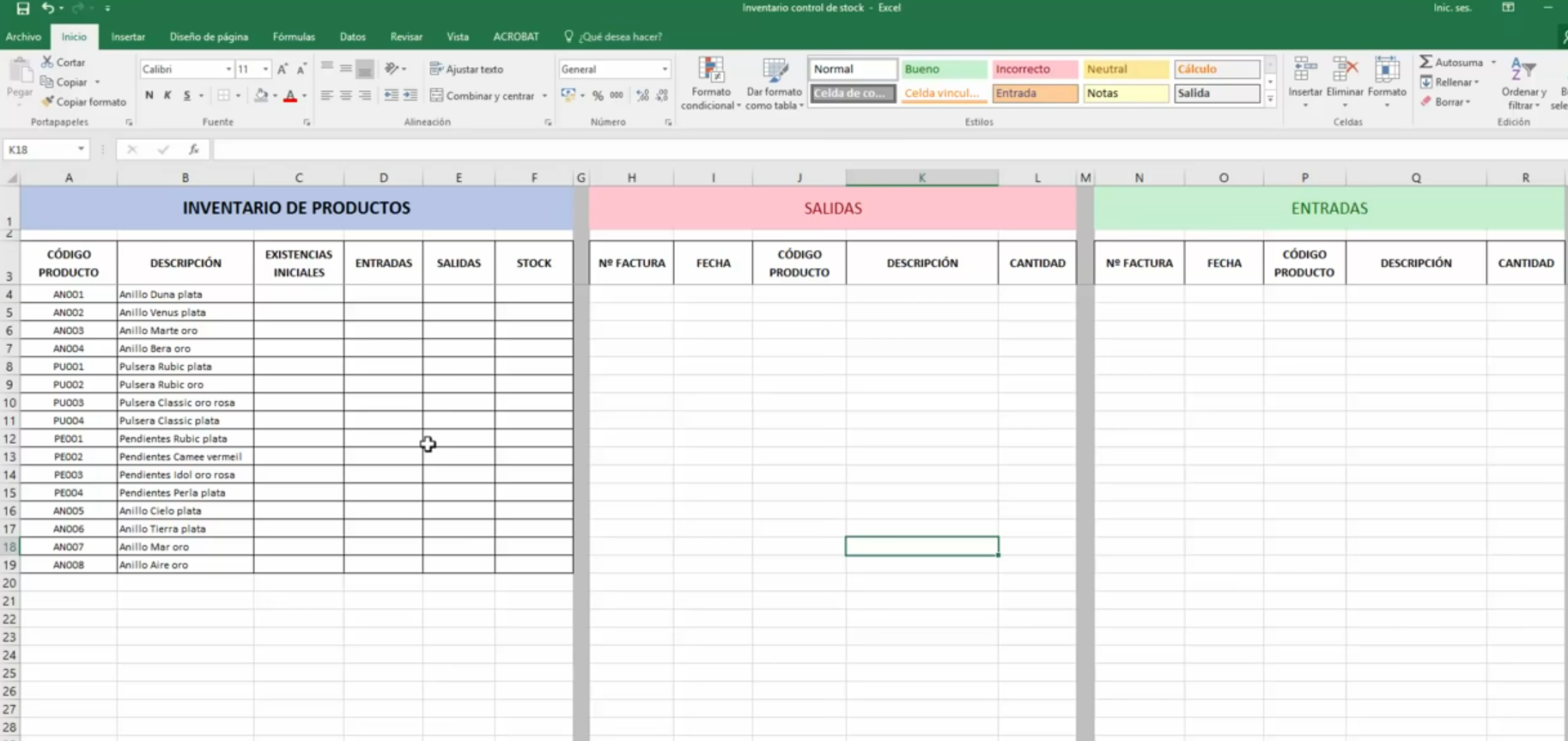The image size is (1568, 741).
Task: Toggle bold (N) formatting
Action: point(149,95)
